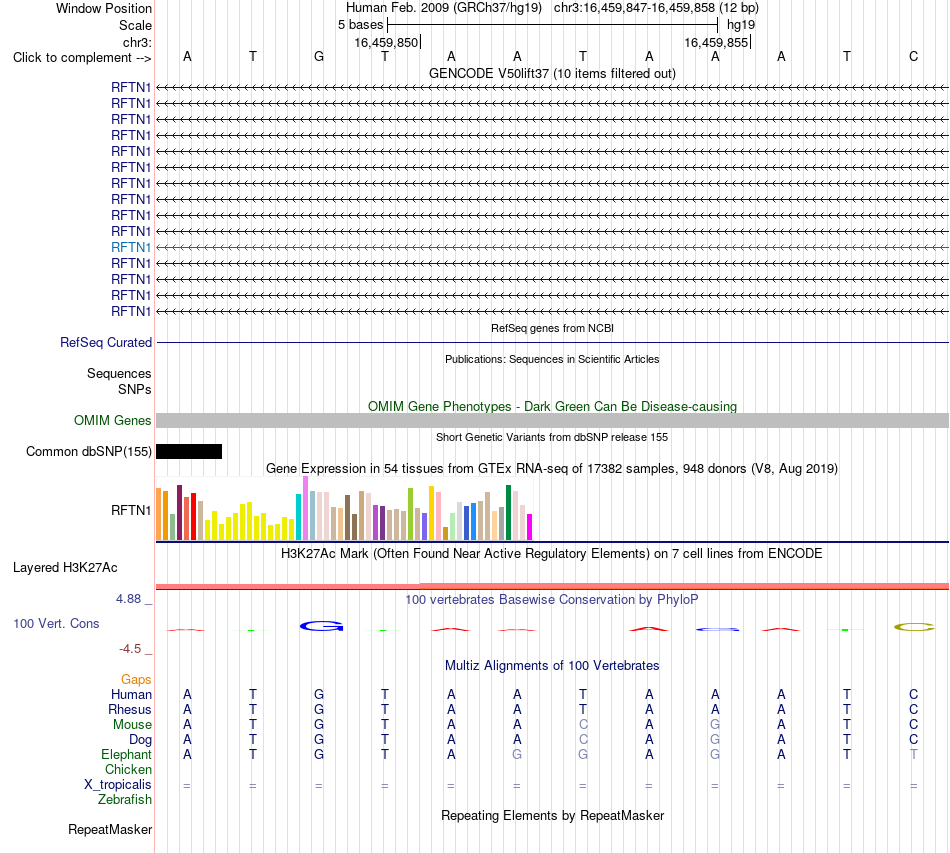Select the black dbSNP variant block
The image size is (950, 853).
189,451
